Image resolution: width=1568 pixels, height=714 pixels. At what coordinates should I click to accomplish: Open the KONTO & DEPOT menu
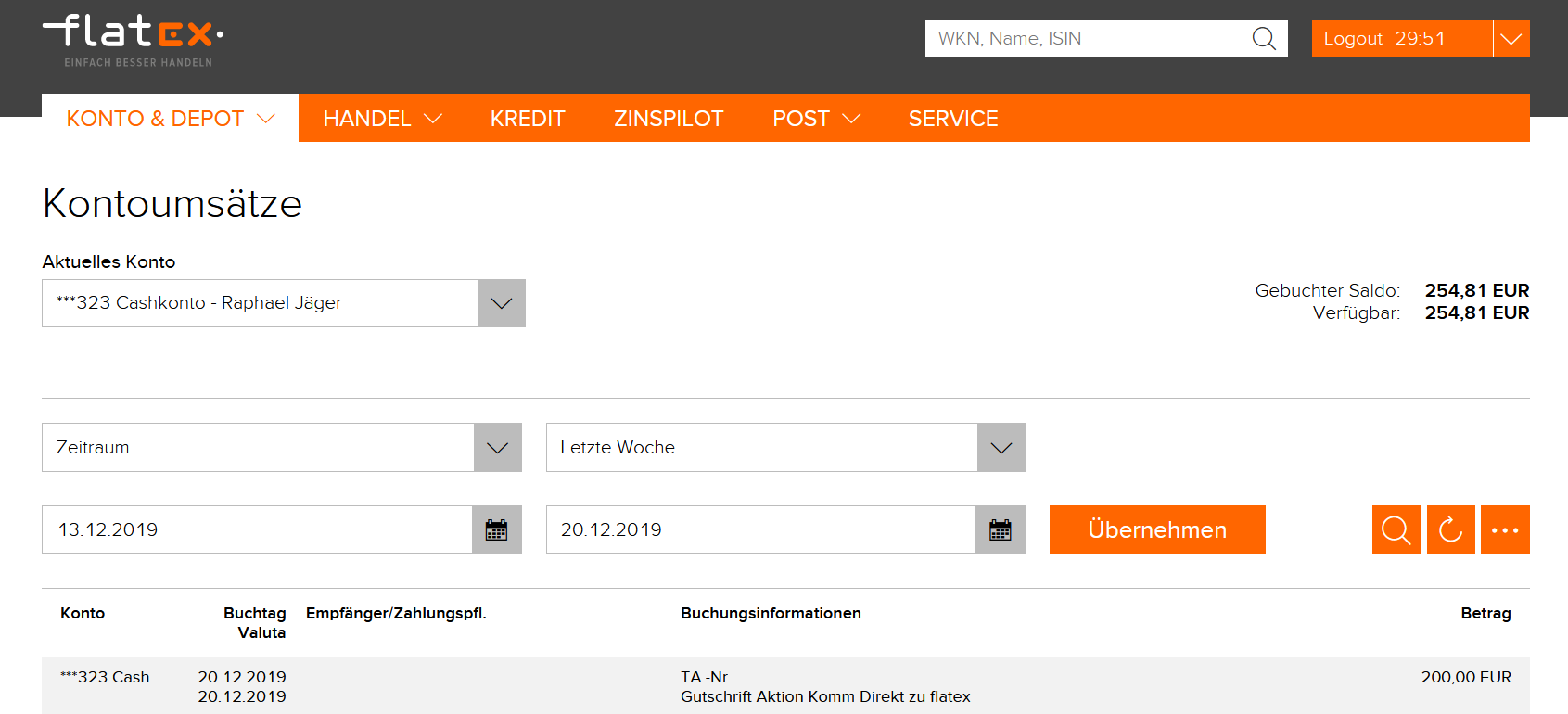(170, 119)
